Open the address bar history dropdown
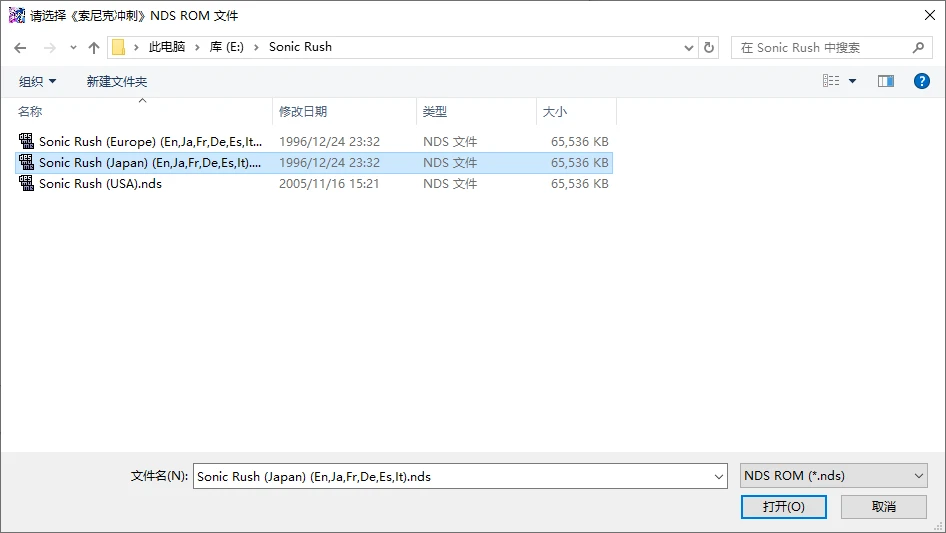 pos(688,48)
